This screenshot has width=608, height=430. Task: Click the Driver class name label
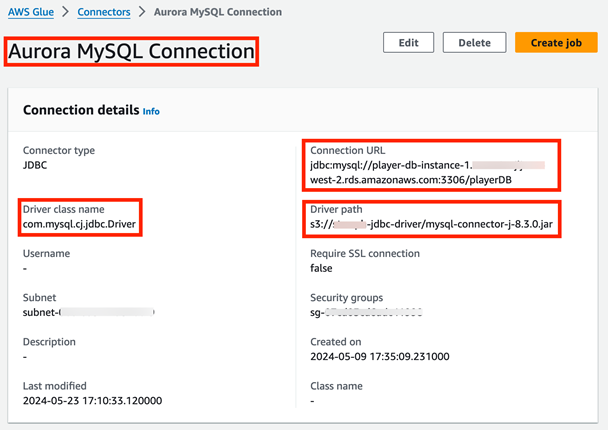[x=64, y=209]
